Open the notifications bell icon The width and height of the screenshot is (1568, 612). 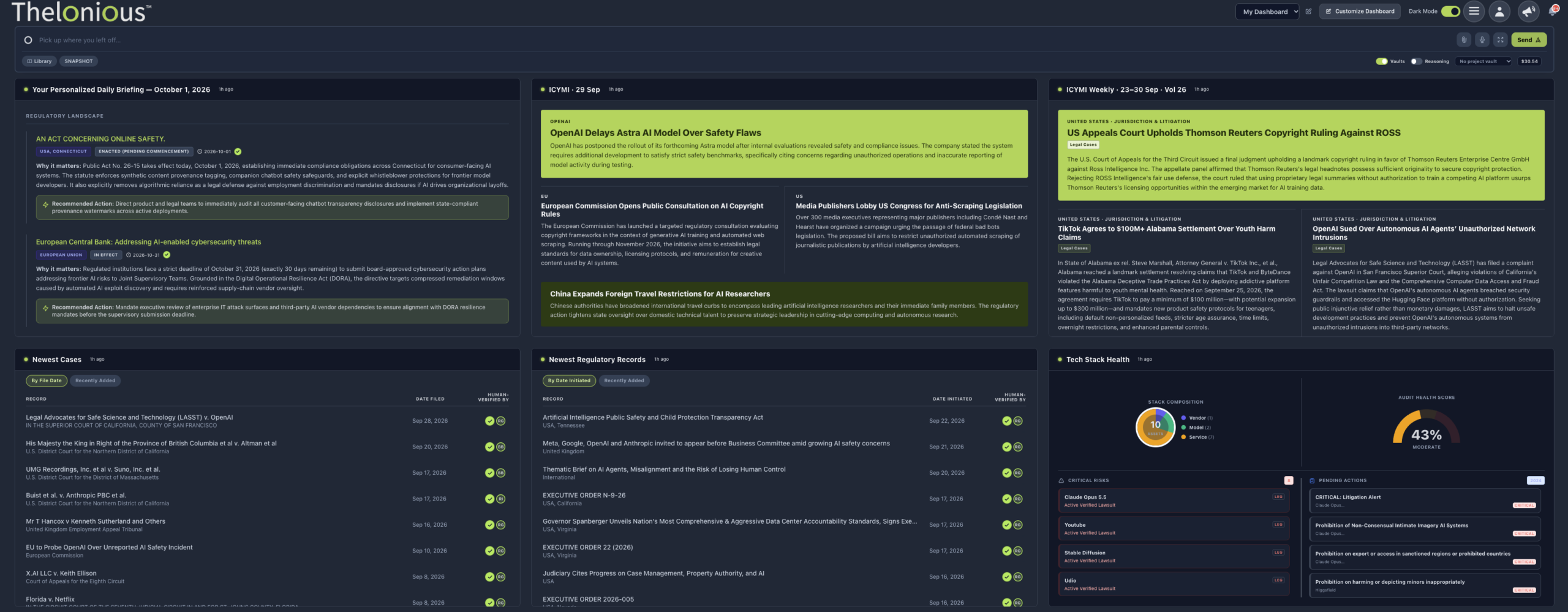coord(1553,11)
